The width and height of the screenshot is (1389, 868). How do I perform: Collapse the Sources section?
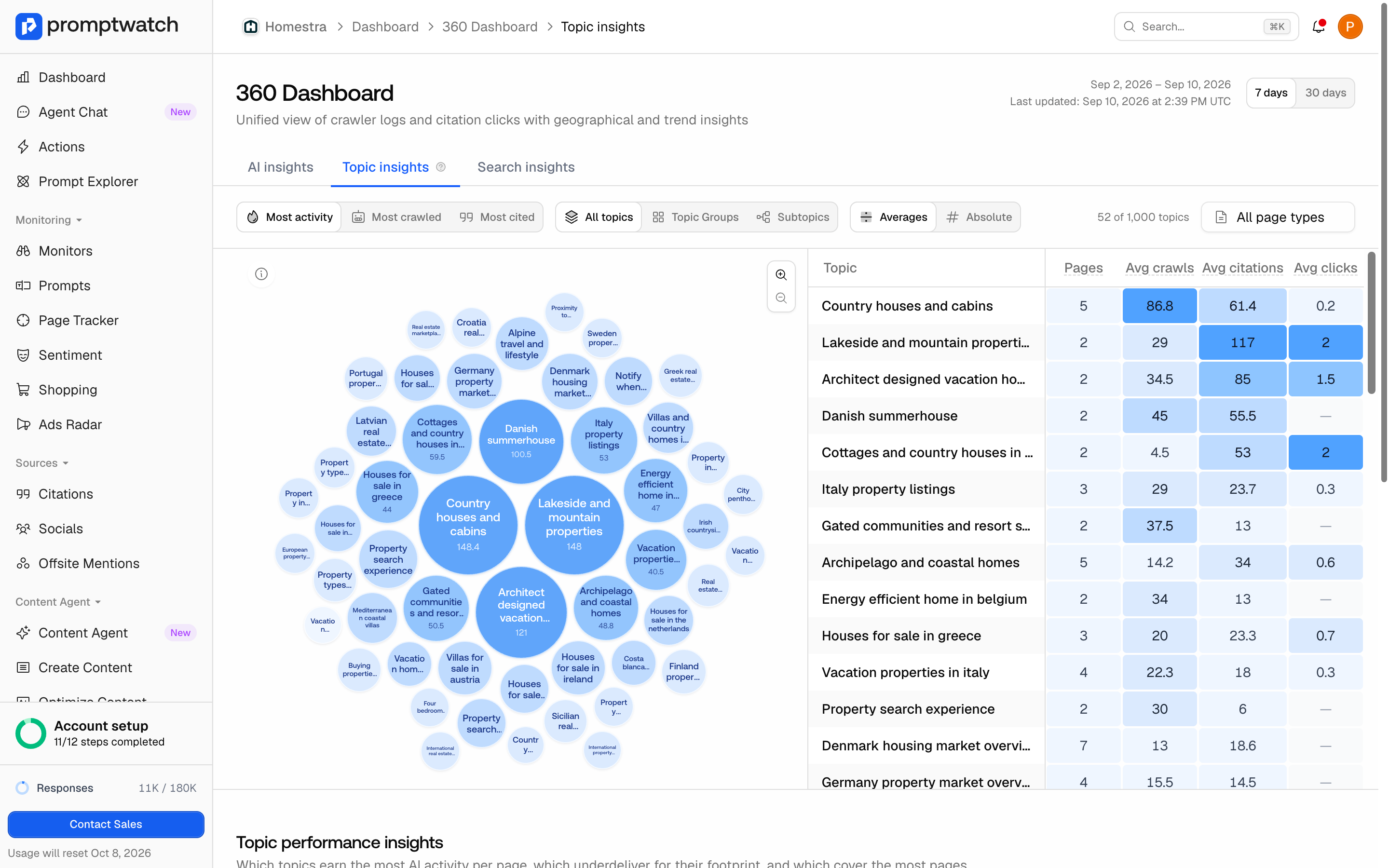tap(42, 463)
